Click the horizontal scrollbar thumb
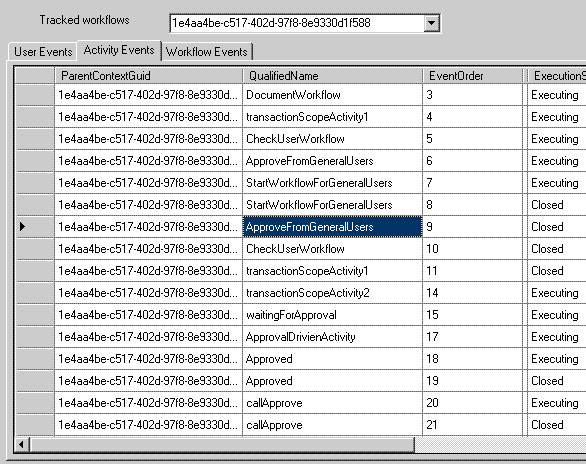The width and height of the screenshot is (586, 464). (x=222, y=445)
